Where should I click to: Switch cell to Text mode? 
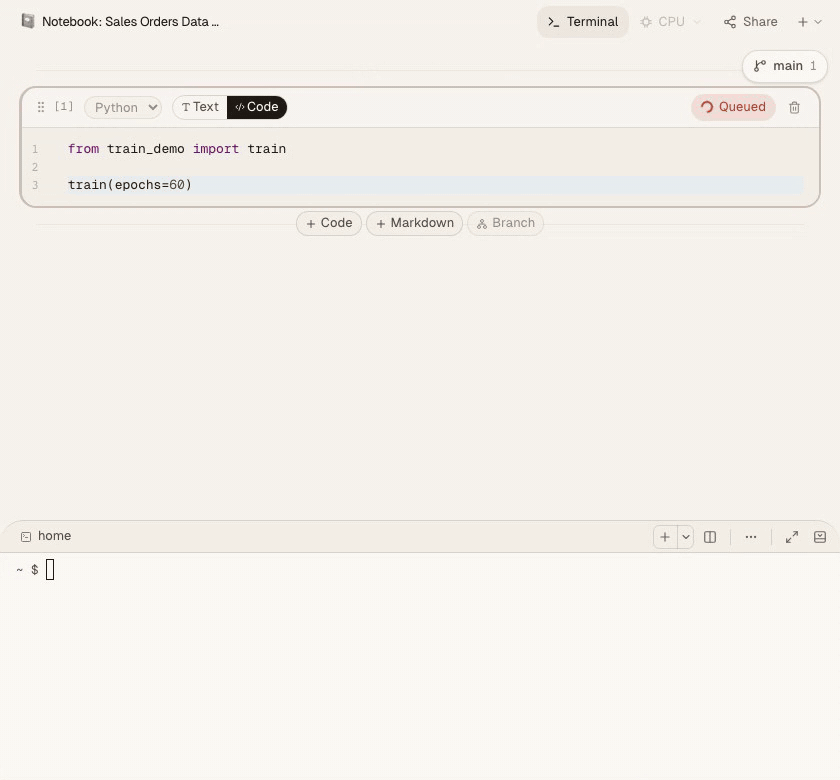click(200, 107)
